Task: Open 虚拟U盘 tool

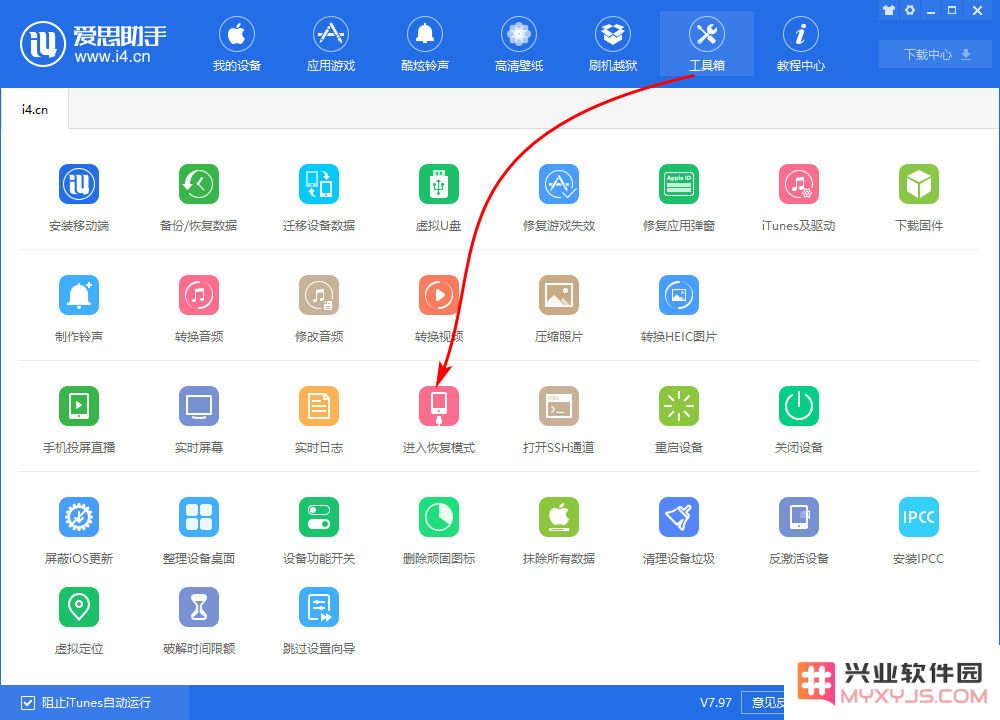Action: click(x=439, y=184)
